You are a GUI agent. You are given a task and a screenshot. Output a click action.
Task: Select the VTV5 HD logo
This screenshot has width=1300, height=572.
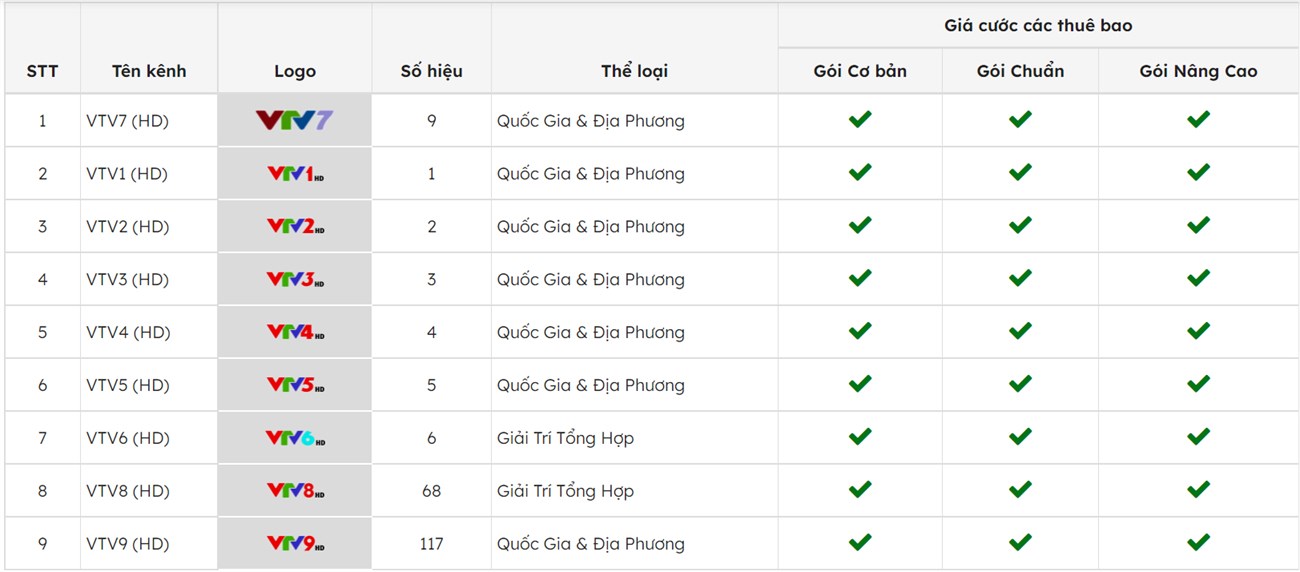coord(294,385)
